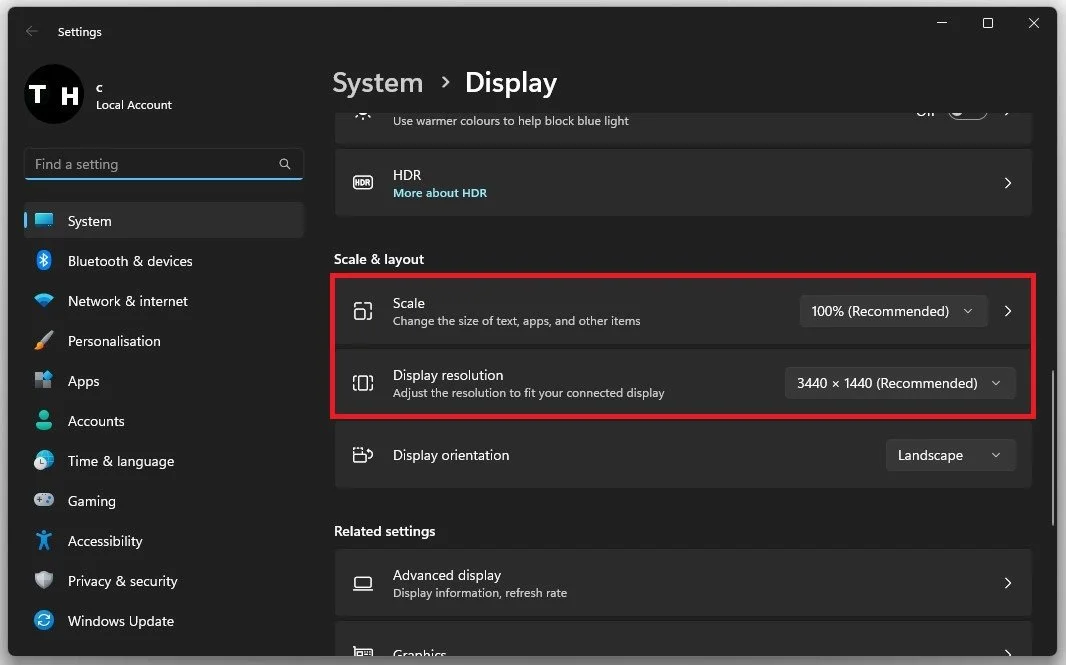Click the Advanced display laptop icon
The width and height of the screenshot is (1066, 665).
coord(363,583)
